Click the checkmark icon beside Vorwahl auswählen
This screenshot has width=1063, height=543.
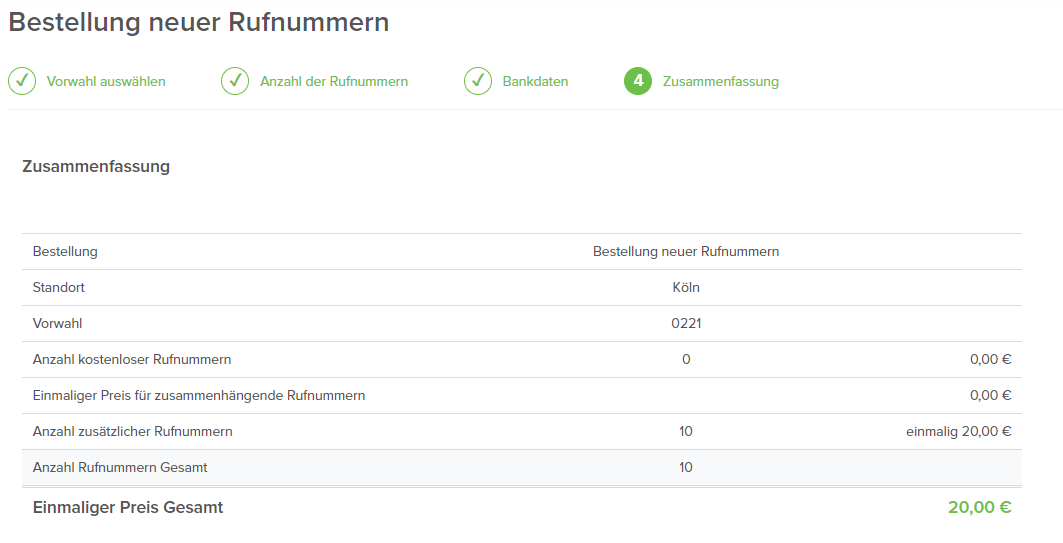pyautogui.click(x=22, y=81)
